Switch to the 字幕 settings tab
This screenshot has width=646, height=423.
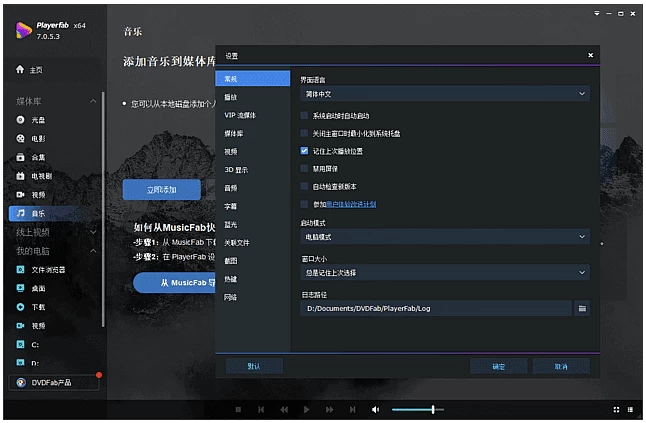[231, 206]
